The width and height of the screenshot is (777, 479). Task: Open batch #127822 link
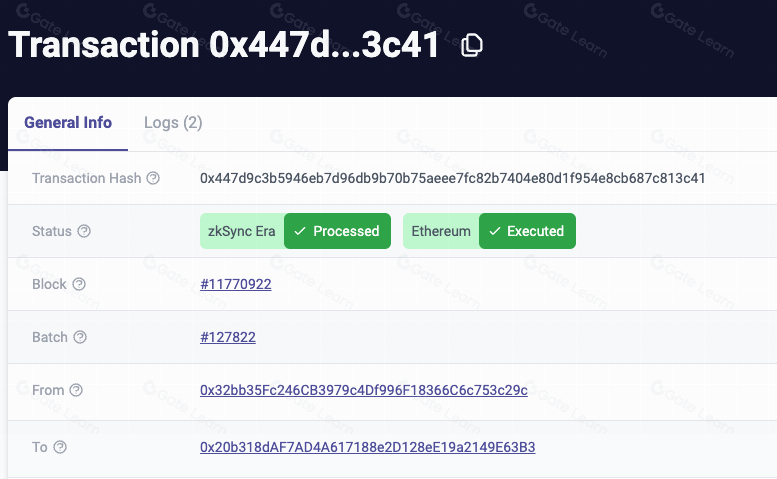[228, 337]
